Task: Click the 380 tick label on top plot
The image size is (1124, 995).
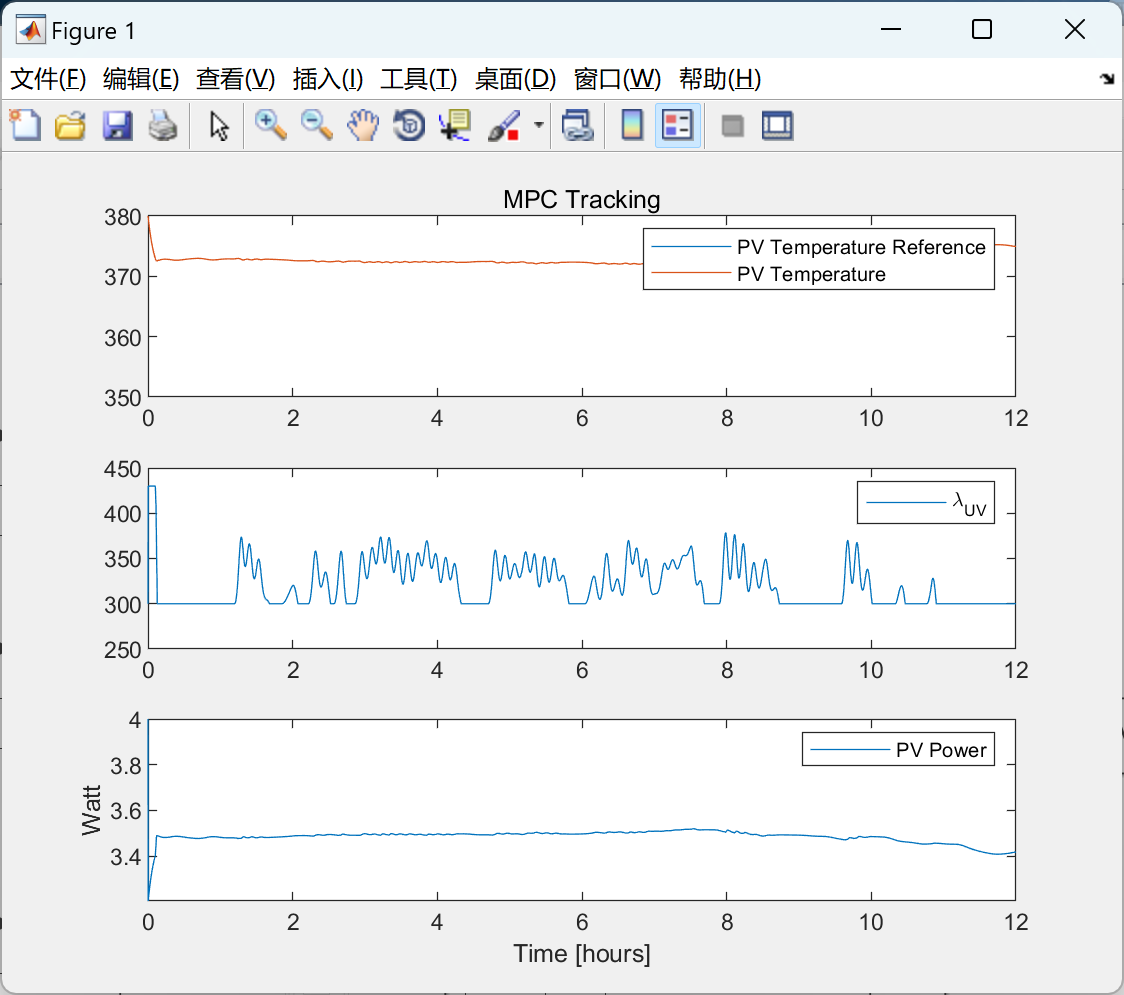Action: tap(123, 218)
